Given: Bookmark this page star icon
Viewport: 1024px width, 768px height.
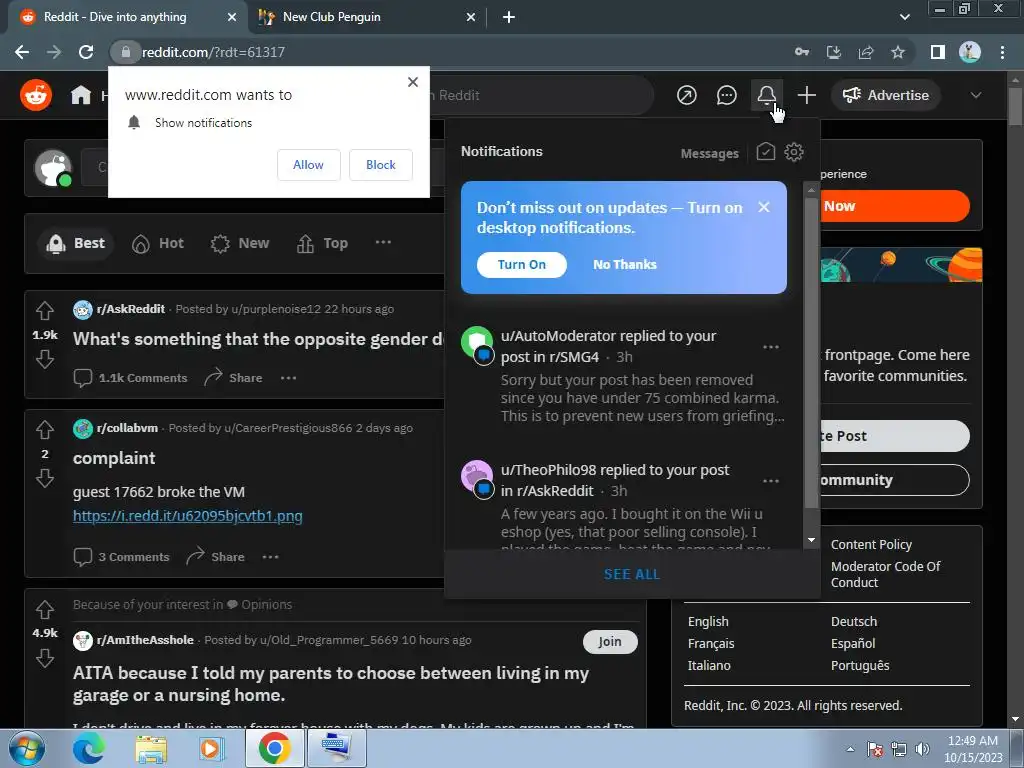Looking at the screenshot, I should coord(898,52).
